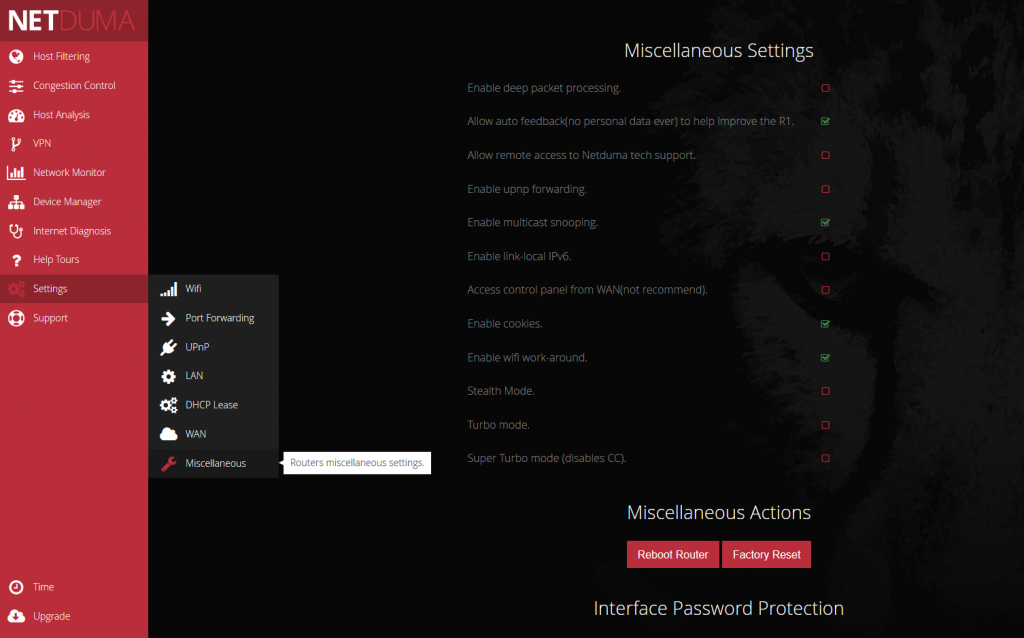Image resolution: width=1024 pixels, height=638 pixels.
Task: Click the Host Filtering globe icon
Action: [x=16, y=57]
